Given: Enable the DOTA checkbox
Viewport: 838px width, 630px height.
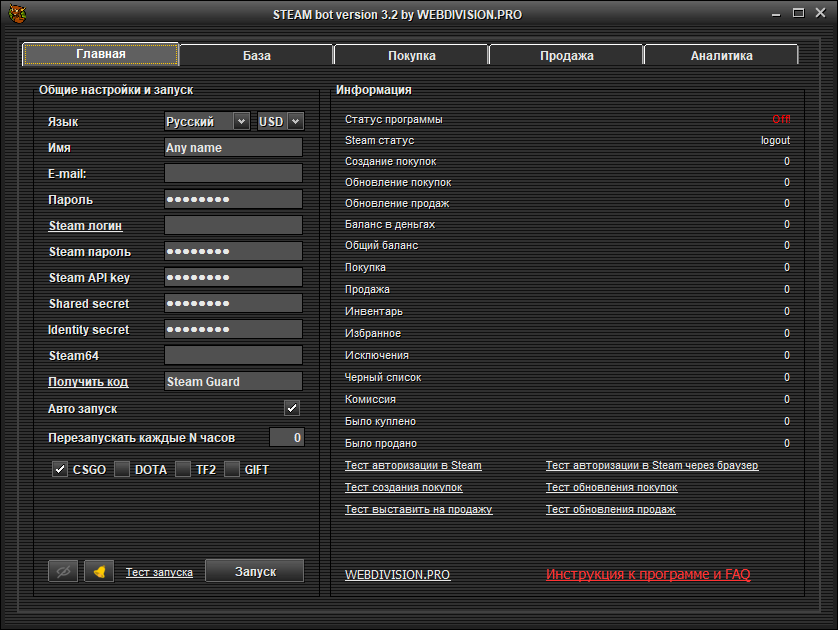Looking at the screenshot, I should tap(122, 469).
